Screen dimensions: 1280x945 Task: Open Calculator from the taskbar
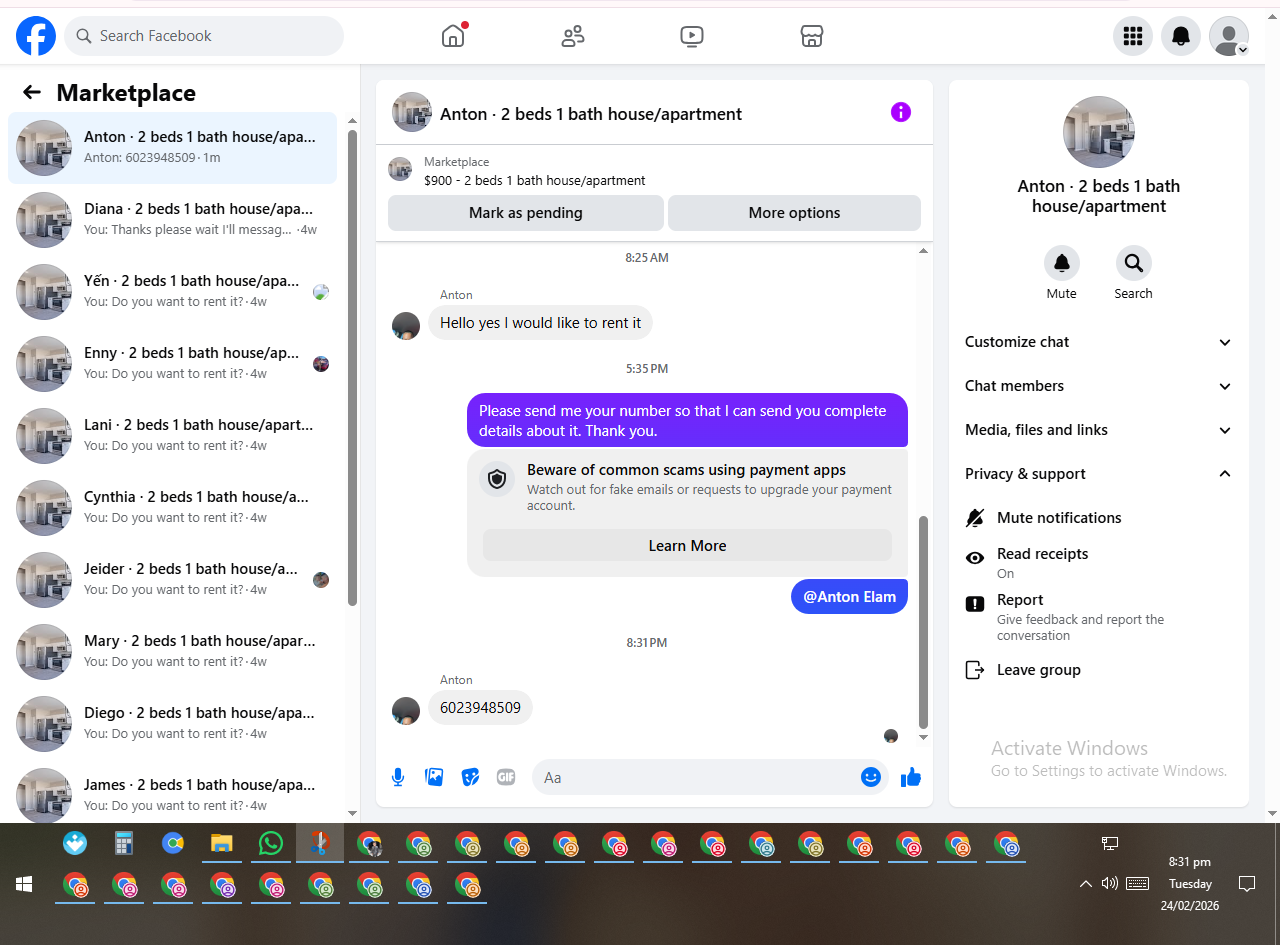point(124,844)
